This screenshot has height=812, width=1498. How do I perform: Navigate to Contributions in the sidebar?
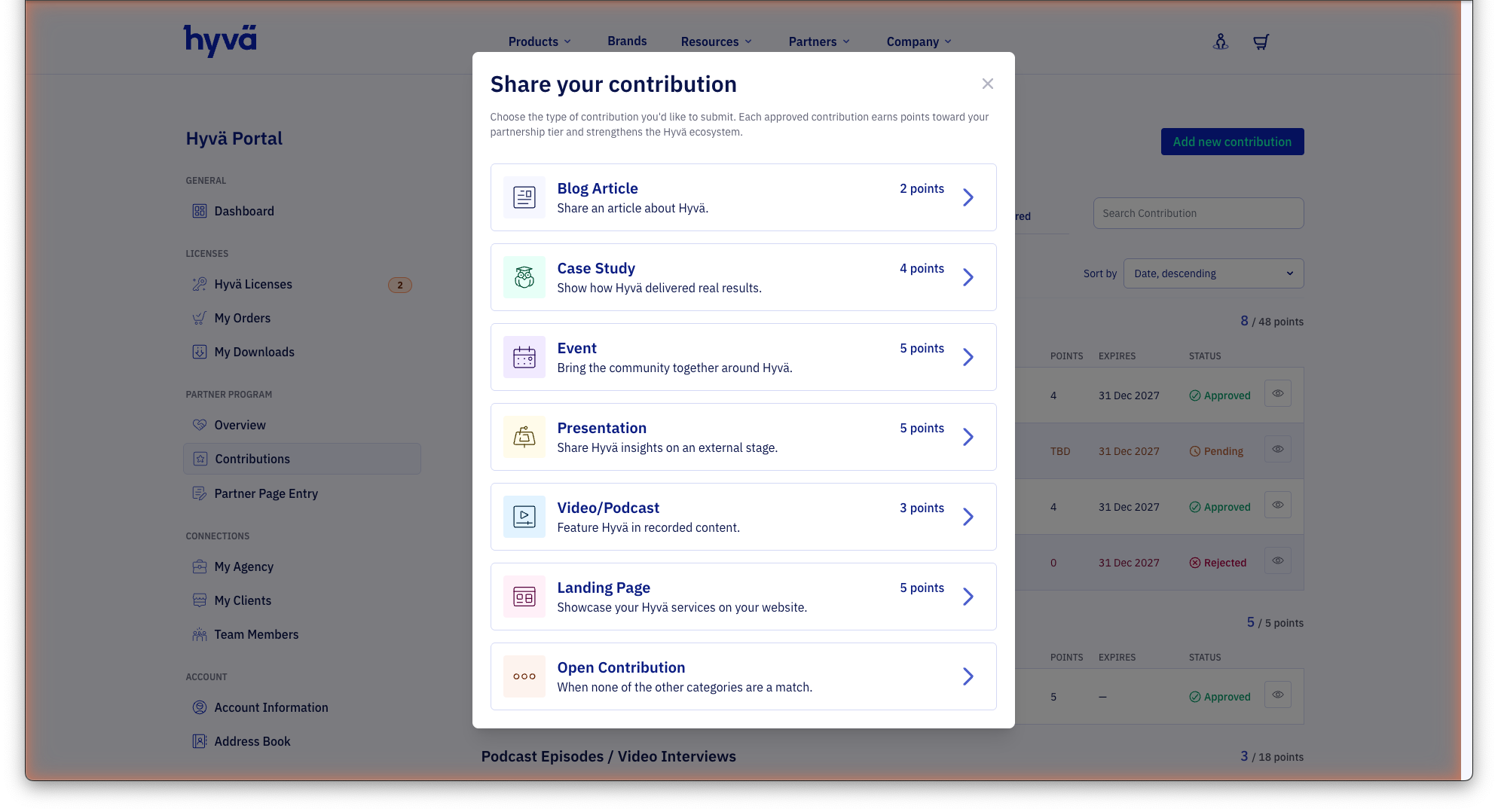click(x=252, y=459)
